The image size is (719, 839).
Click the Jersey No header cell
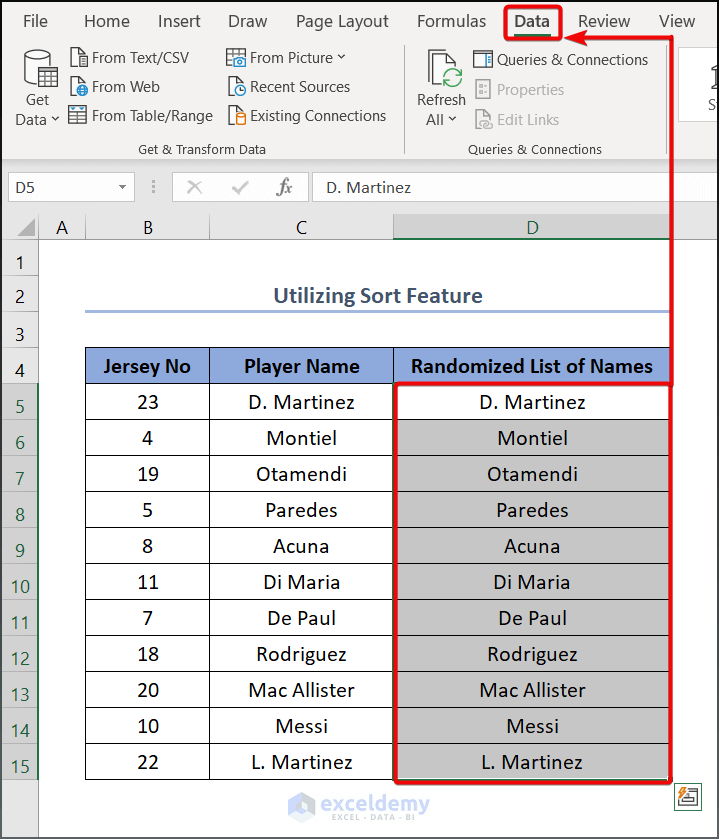point(147,366)
